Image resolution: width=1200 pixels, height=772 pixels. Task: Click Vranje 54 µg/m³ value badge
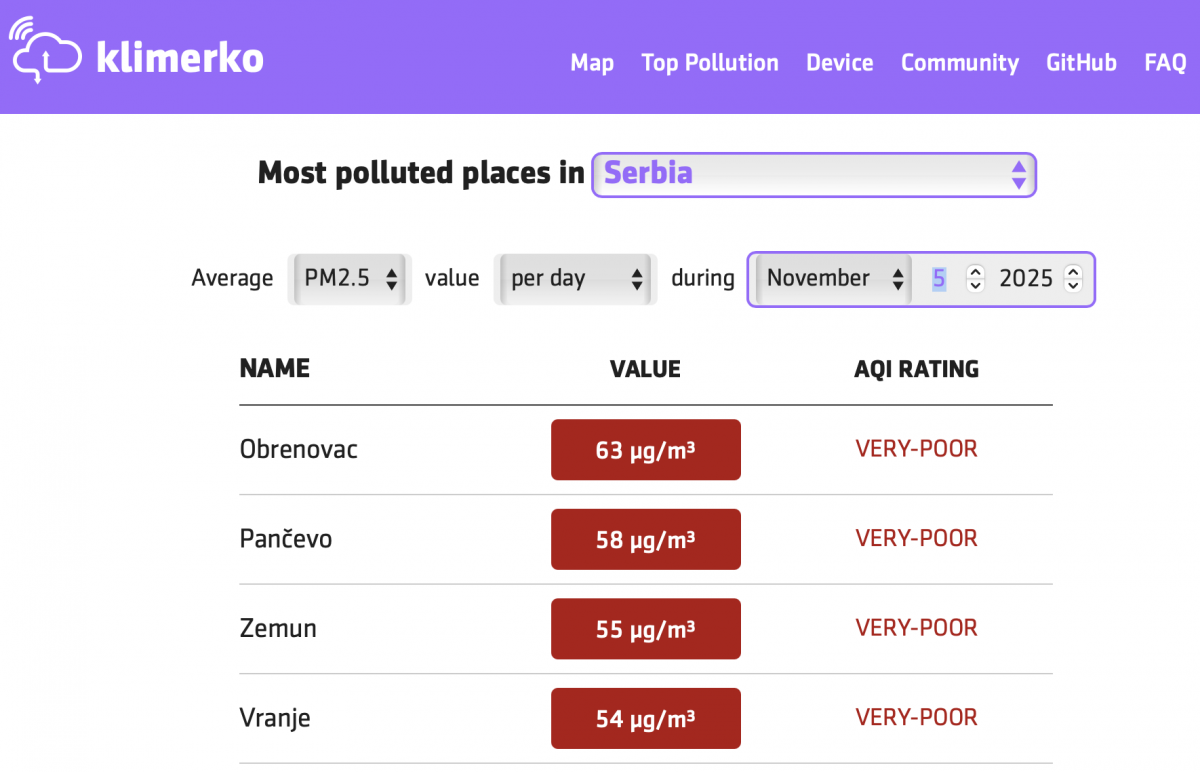click(x=645, y=718)
